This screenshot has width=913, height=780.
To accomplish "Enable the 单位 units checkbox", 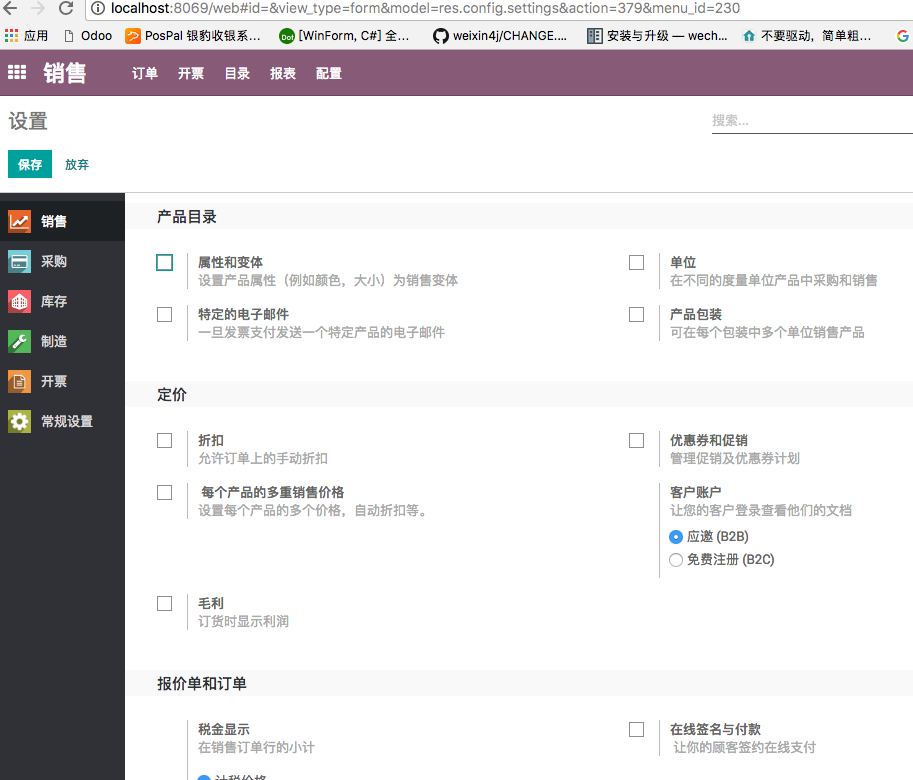I will [636, 263].
